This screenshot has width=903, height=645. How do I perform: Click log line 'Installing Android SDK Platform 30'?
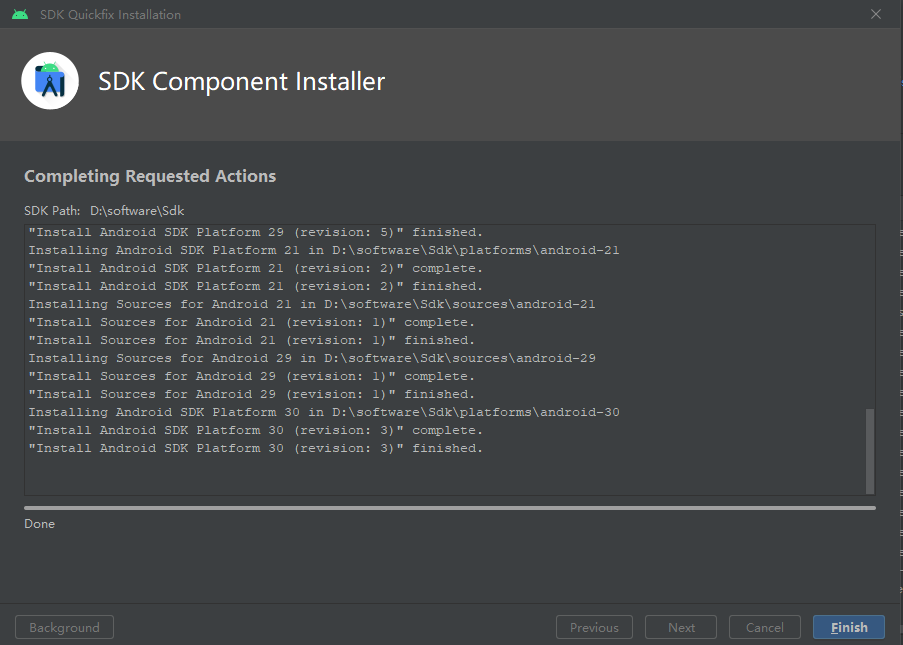(x=324, y=412)
